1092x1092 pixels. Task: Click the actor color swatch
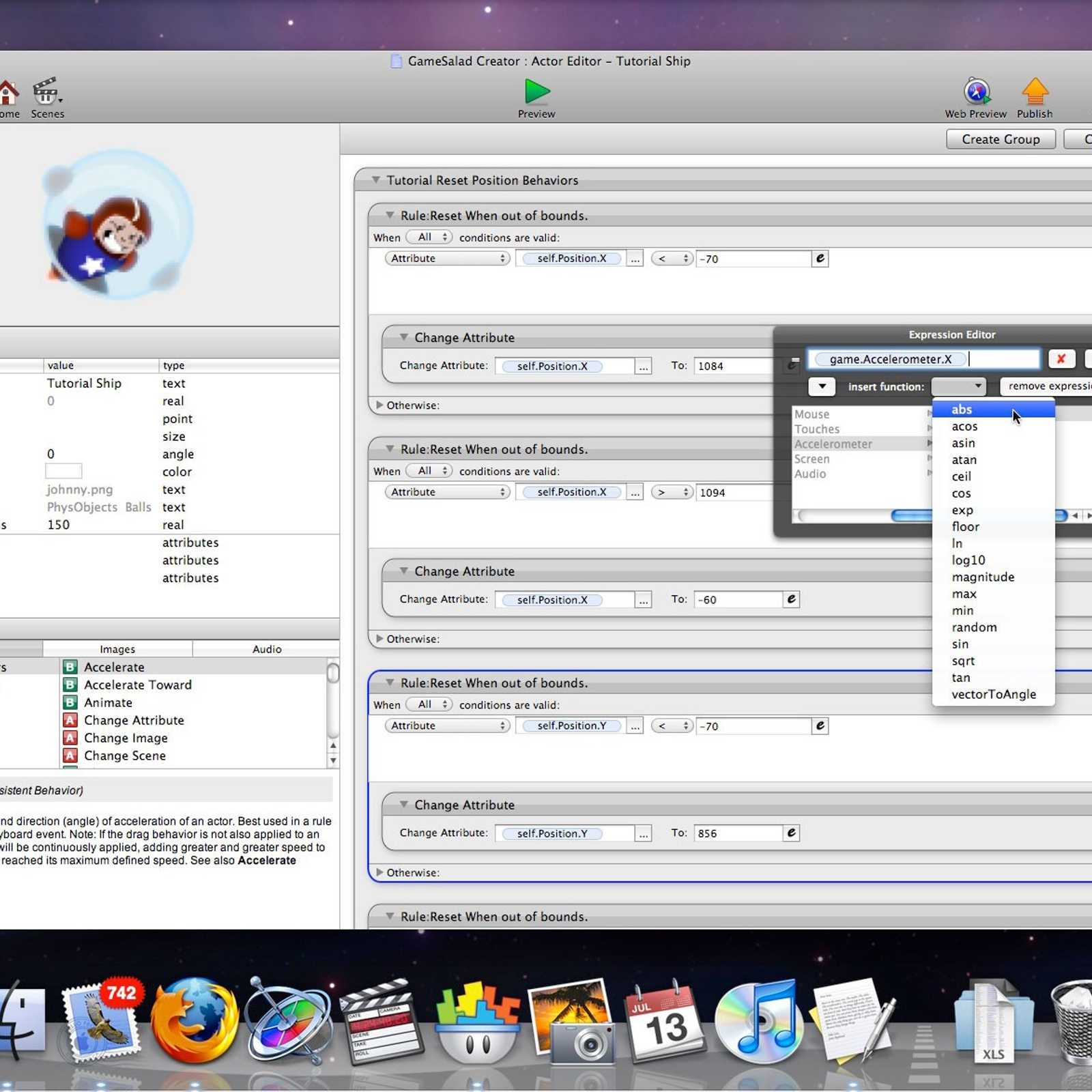pos(63,471)
